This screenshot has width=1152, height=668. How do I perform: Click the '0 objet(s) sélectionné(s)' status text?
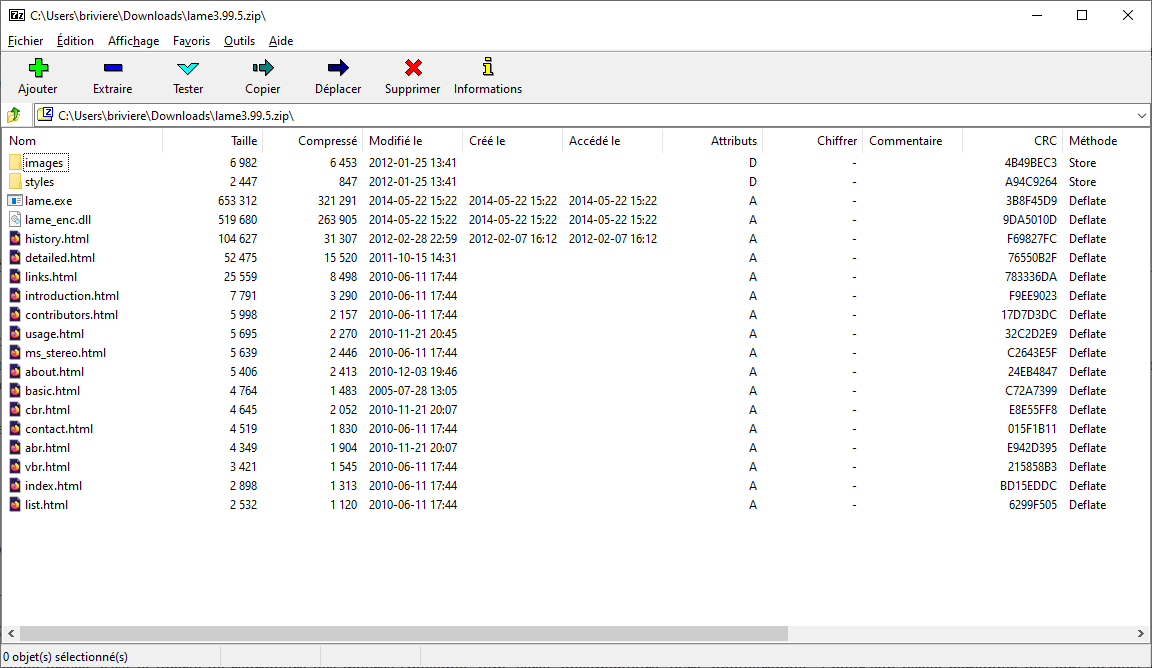point(65,657)
